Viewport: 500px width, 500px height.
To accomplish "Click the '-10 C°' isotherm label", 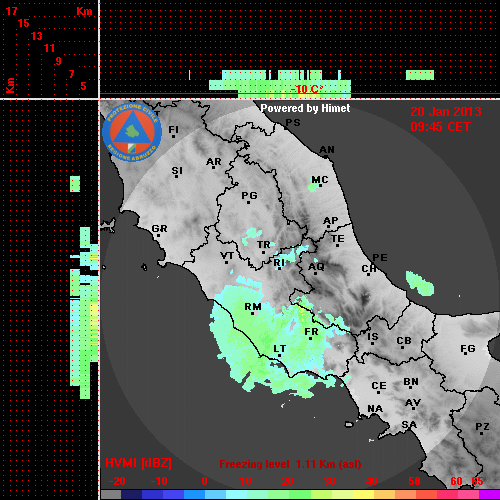I will coord(306,89).
